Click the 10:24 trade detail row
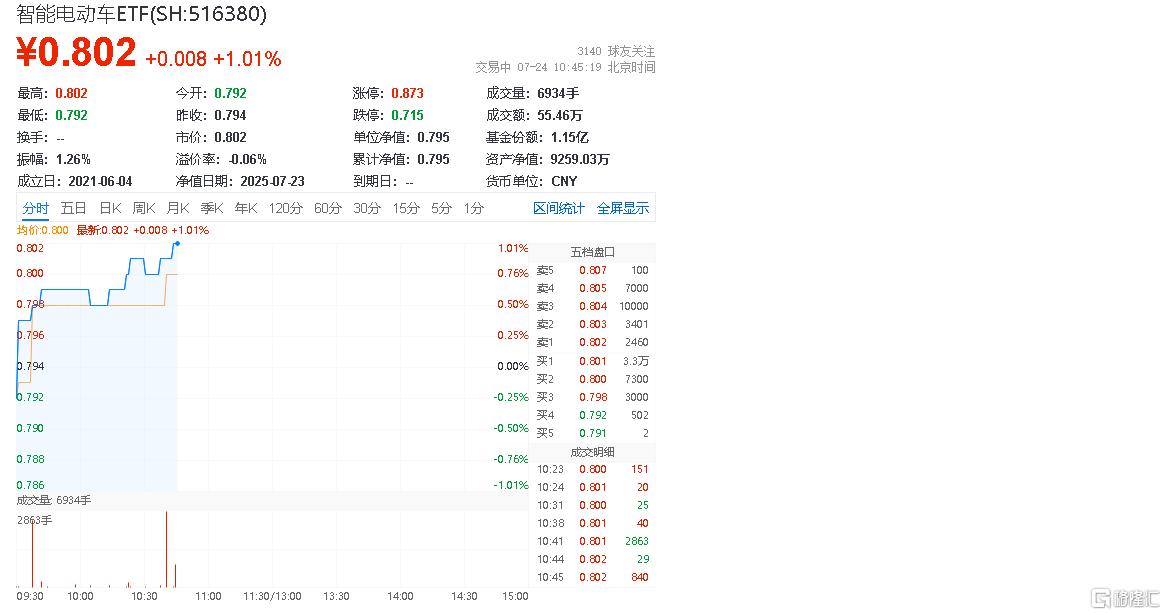Viewport: 1166px width, 615px height. click(593, 487)
